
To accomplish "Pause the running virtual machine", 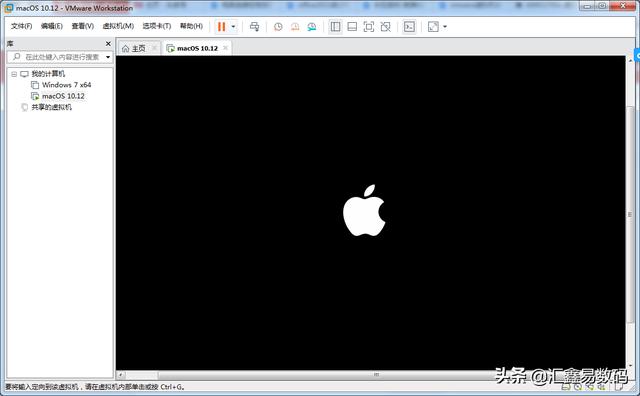I will (221, 27).
